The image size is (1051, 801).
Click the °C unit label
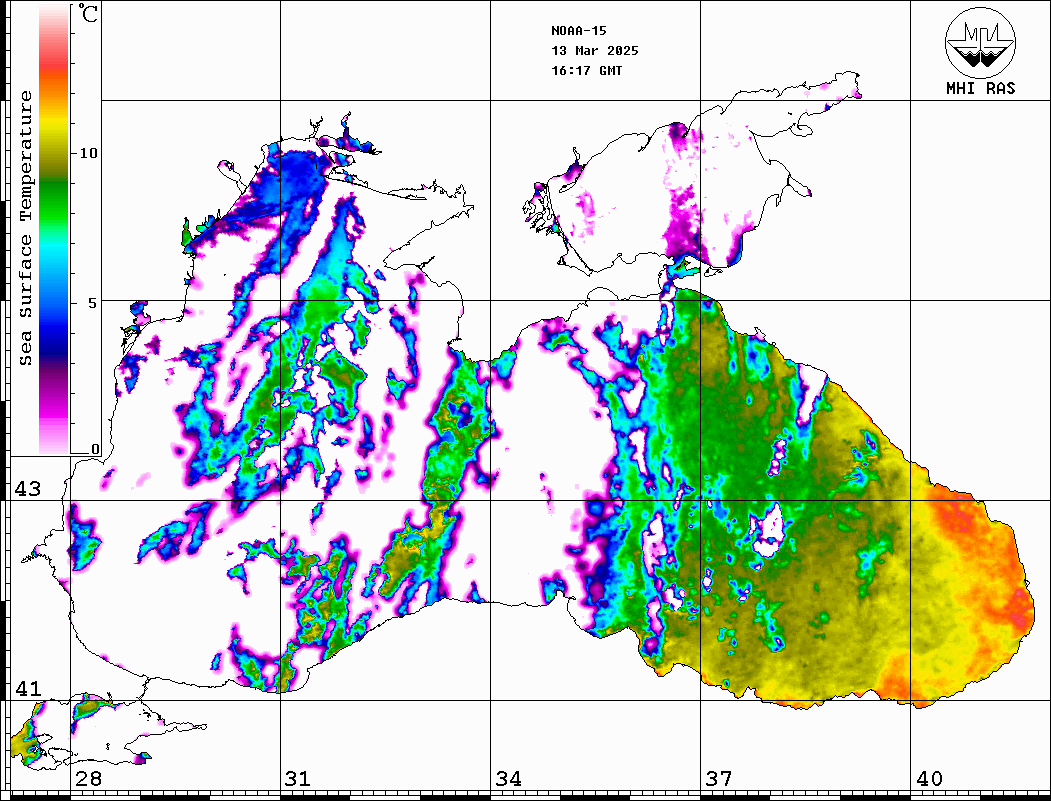pyautogui.click(x=88, y=13)
